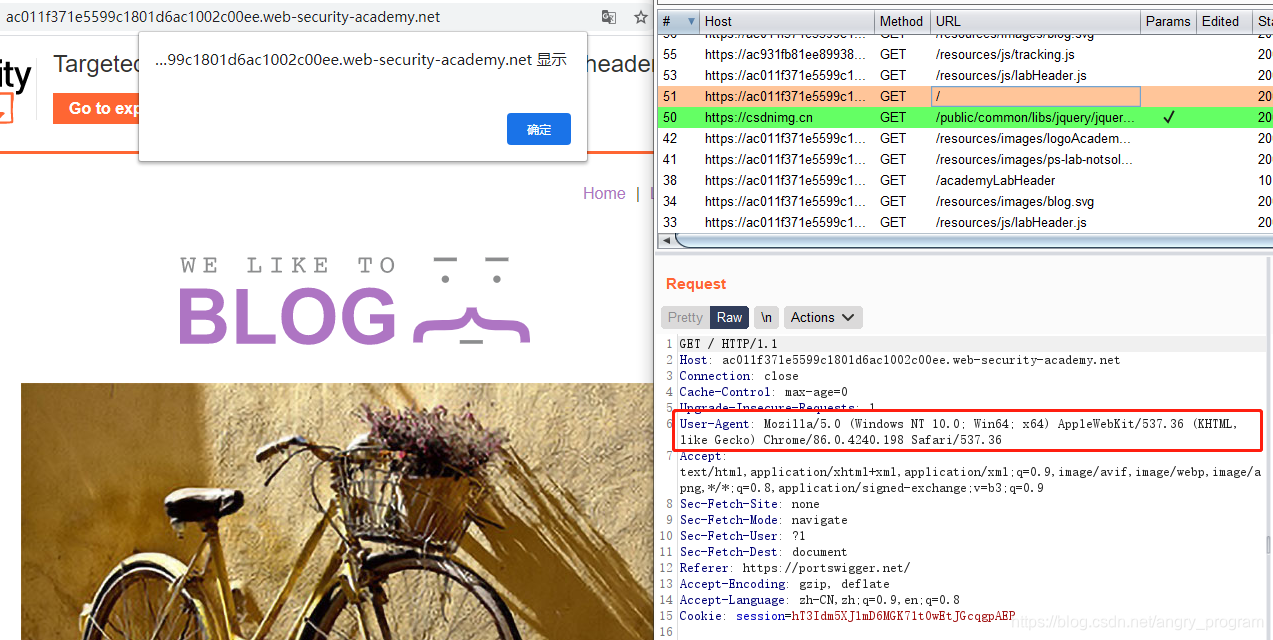Select request 51 with URL /
Screen dimensions: 1273x640
click(965, 96)
